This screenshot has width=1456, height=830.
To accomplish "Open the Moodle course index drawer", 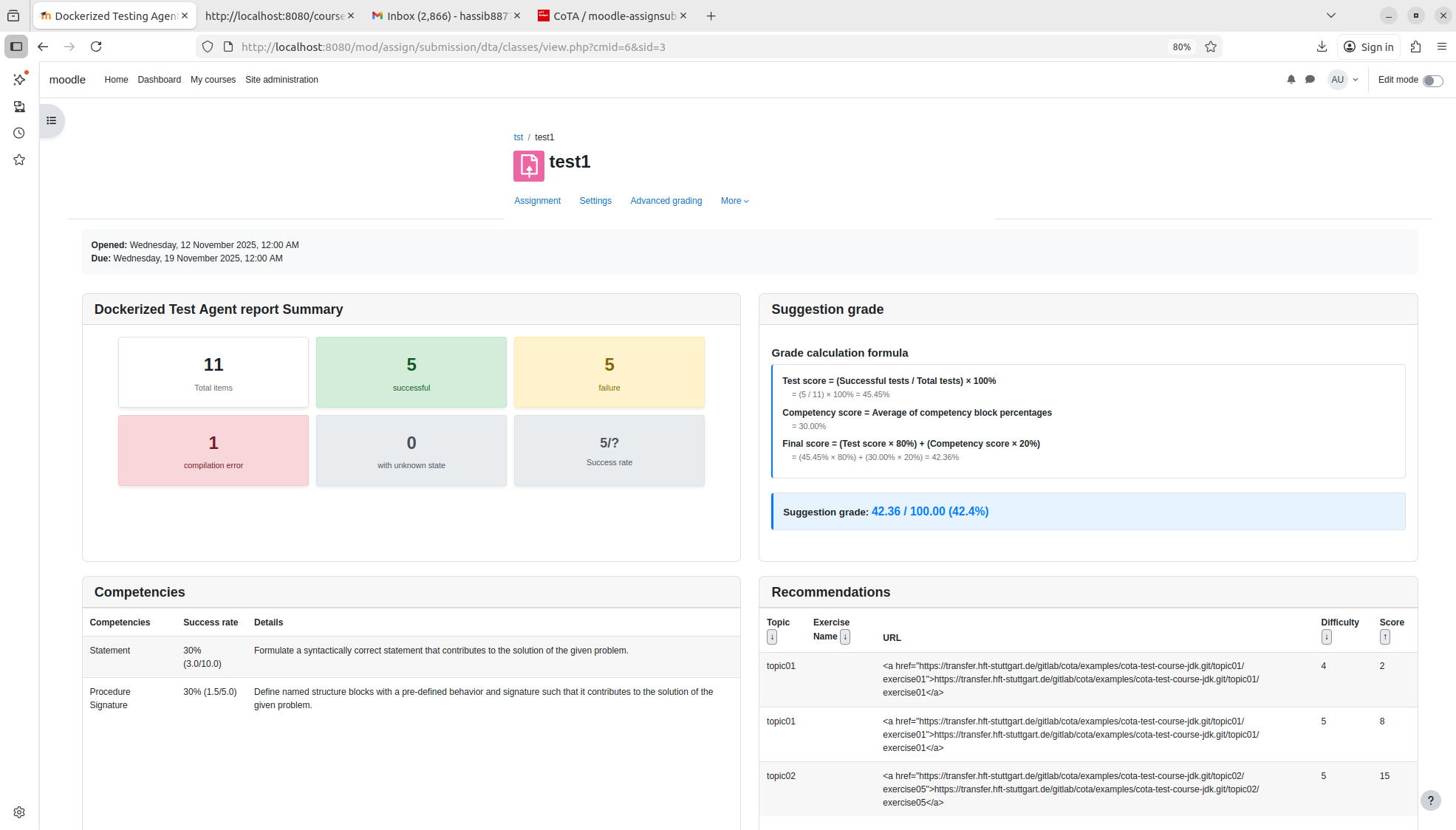I will point(52,120).
